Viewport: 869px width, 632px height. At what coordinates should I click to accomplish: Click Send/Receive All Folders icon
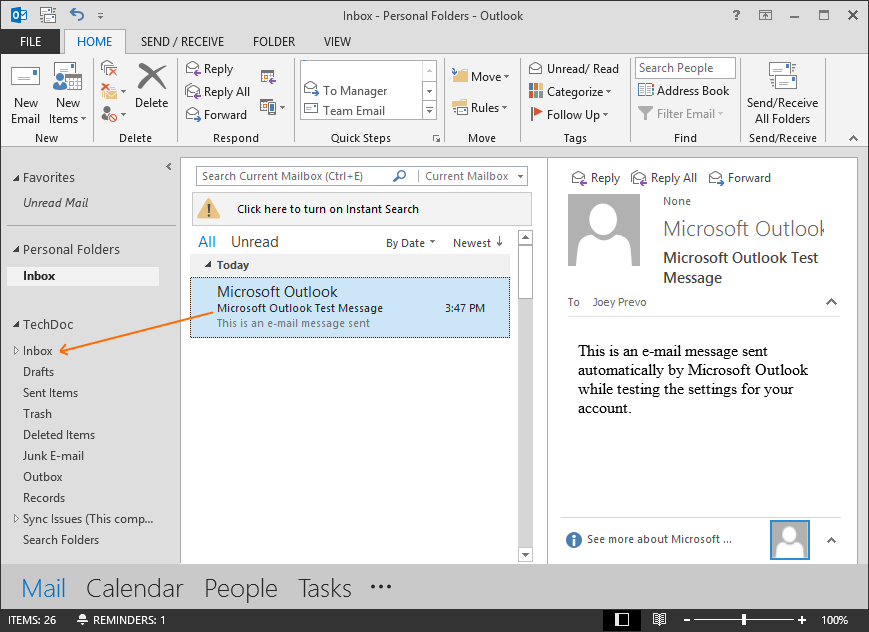[783, 75]
